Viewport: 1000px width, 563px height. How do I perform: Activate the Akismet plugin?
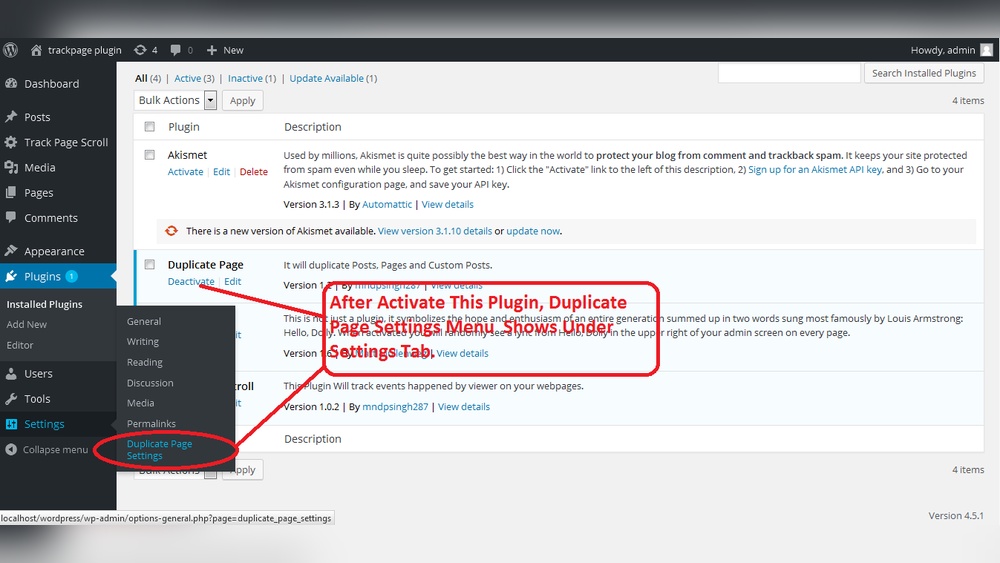point(186,172)
